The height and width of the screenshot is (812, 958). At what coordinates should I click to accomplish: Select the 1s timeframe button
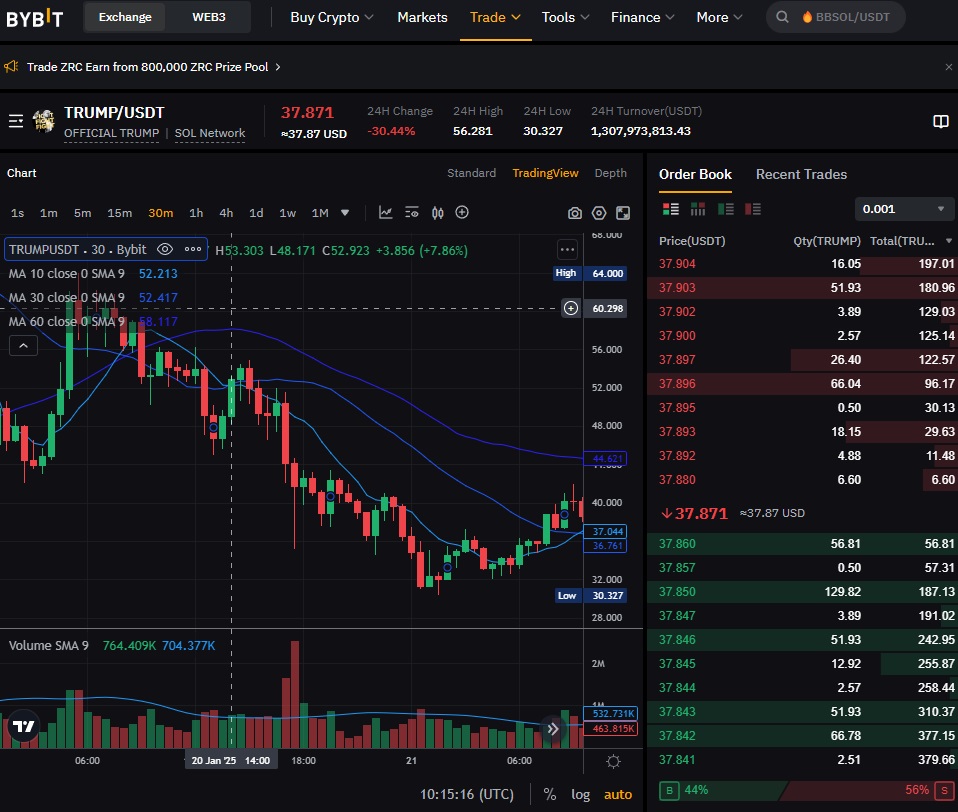(x=17, y=213)
